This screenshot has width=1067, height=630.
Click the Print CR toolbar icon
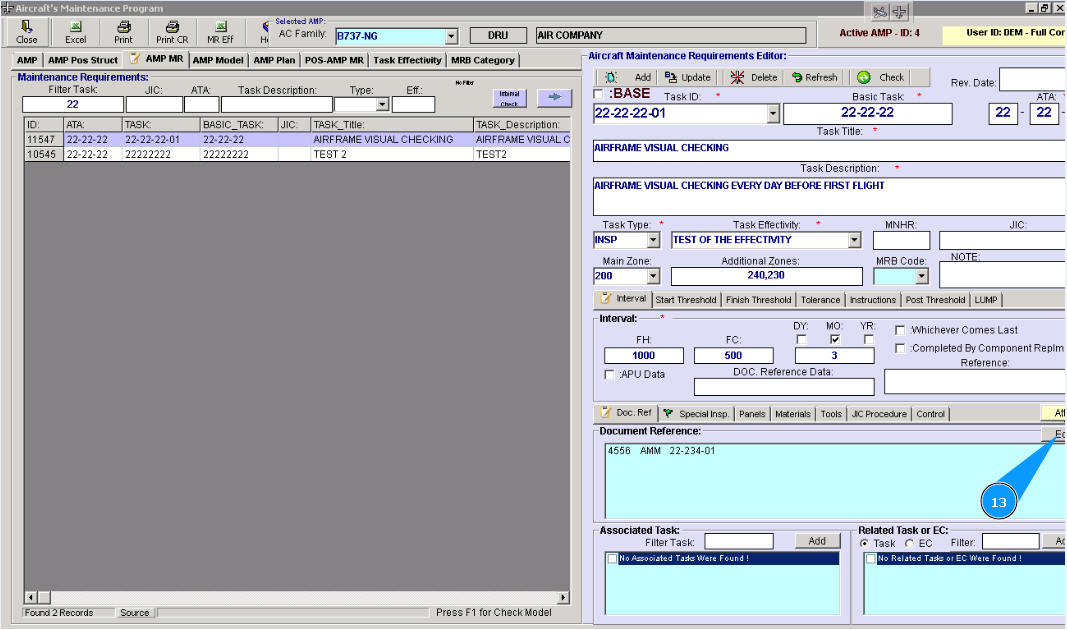pos(171,32)
